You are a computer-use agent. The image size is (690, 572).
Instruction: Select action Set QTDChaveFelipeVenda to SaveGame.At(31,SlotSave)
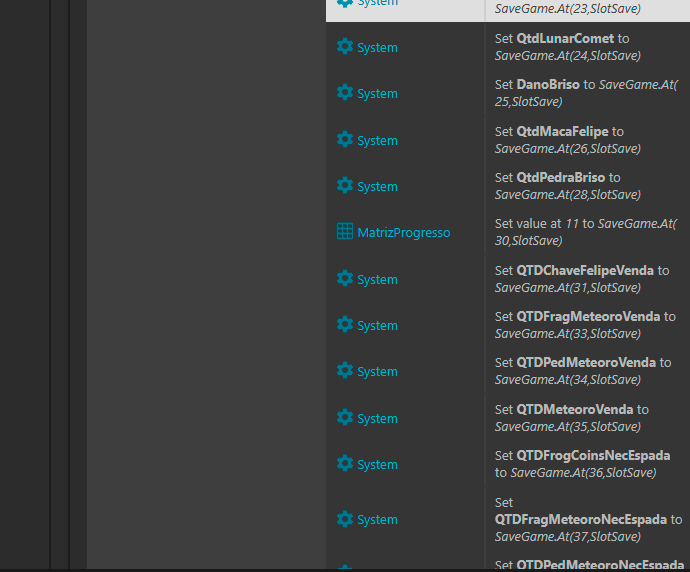point(582,279)
